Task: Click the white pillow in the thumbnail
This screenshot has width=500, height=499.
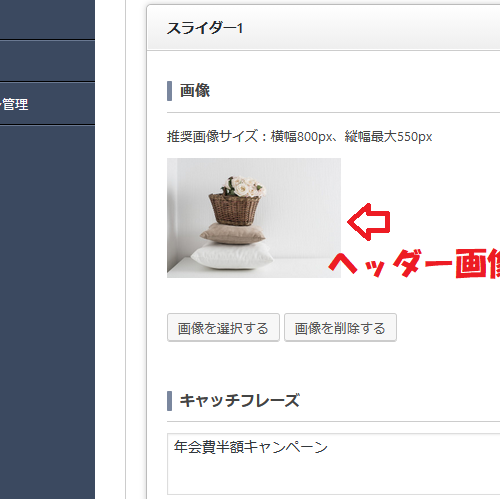Action: pyautogui.click(x=232, y=256)
